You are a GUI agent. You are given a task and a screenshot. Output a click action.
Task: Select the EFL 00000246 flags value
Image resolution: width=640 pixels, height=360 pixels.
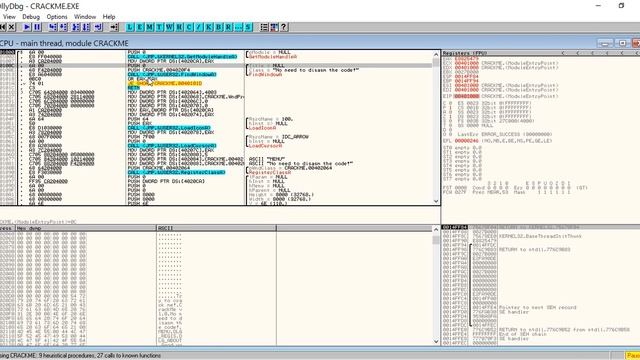pyautogui.click(x=467, y=141)
